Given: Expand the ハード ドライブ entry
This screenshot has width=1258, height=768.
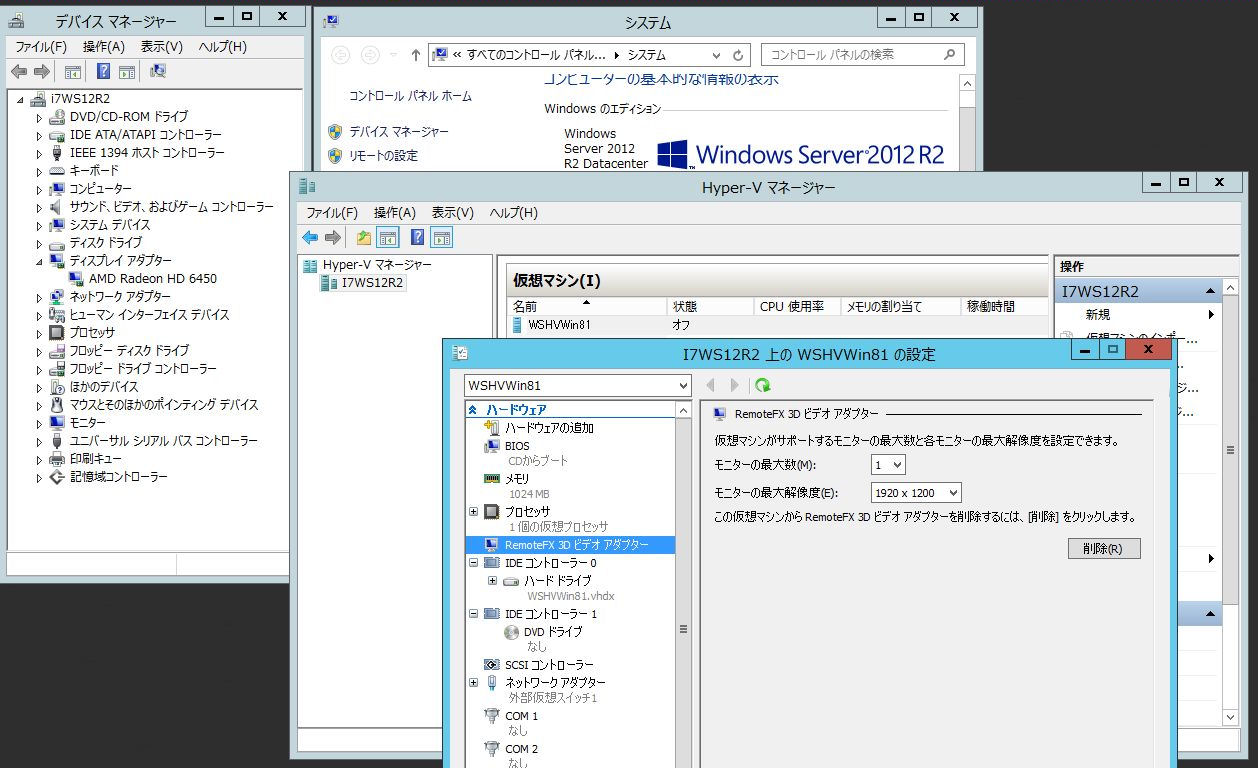Looking at the screenshot, I should 492,580.
